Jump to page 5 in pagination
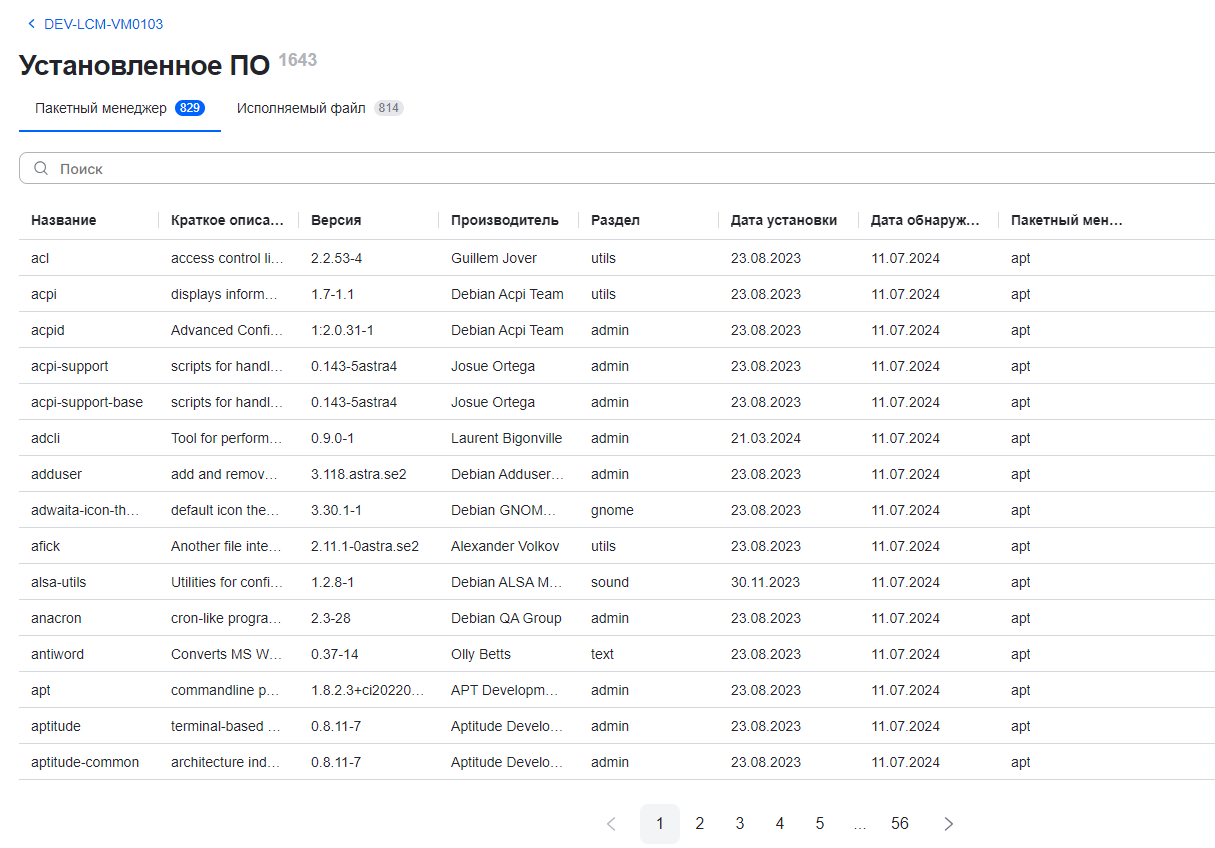The width and height of the screenshot is (1215, 848). click(820, 824)
